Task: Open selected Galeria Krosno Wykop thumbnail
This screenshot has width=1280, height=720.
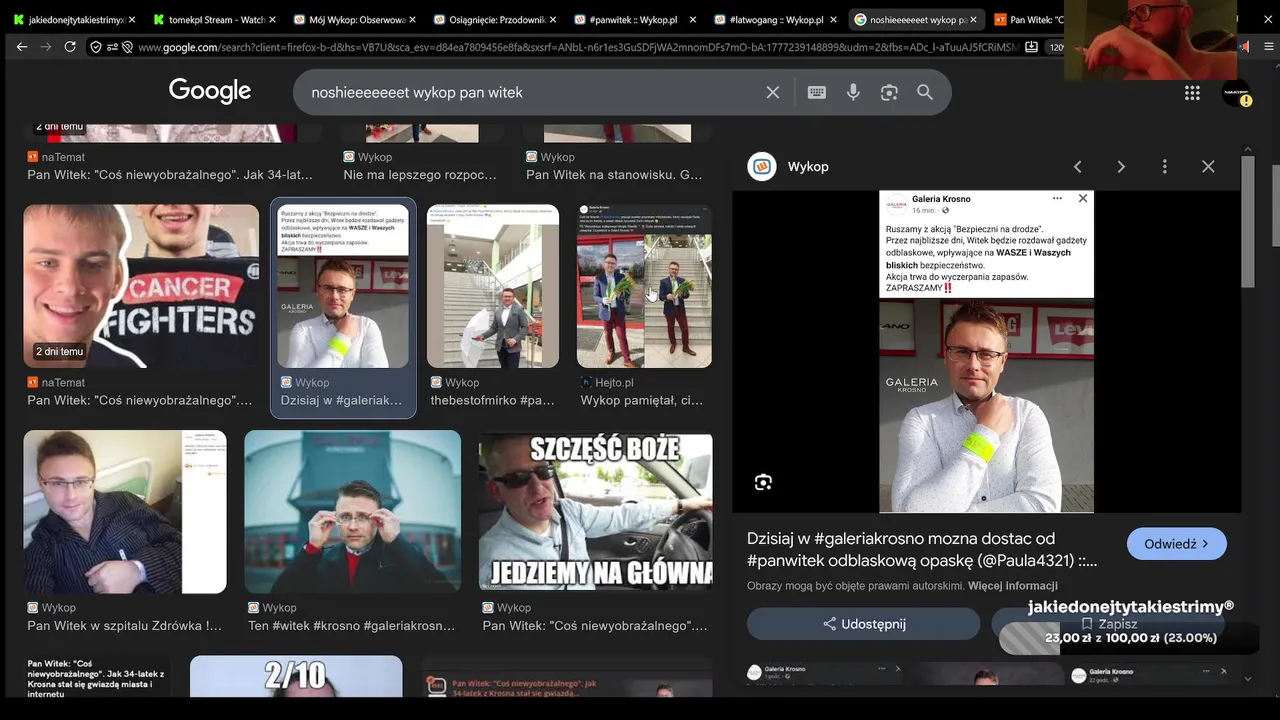Action: click(343, 286)
